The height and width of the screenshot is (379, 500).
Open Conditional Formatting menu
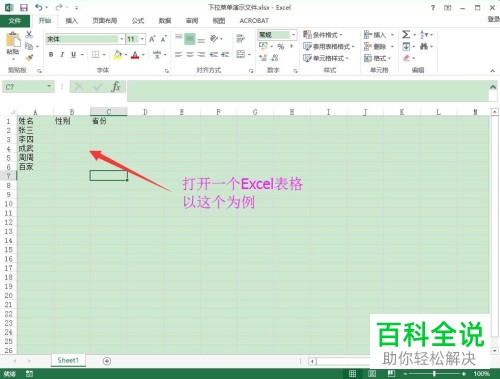click(x=323, y=35)
